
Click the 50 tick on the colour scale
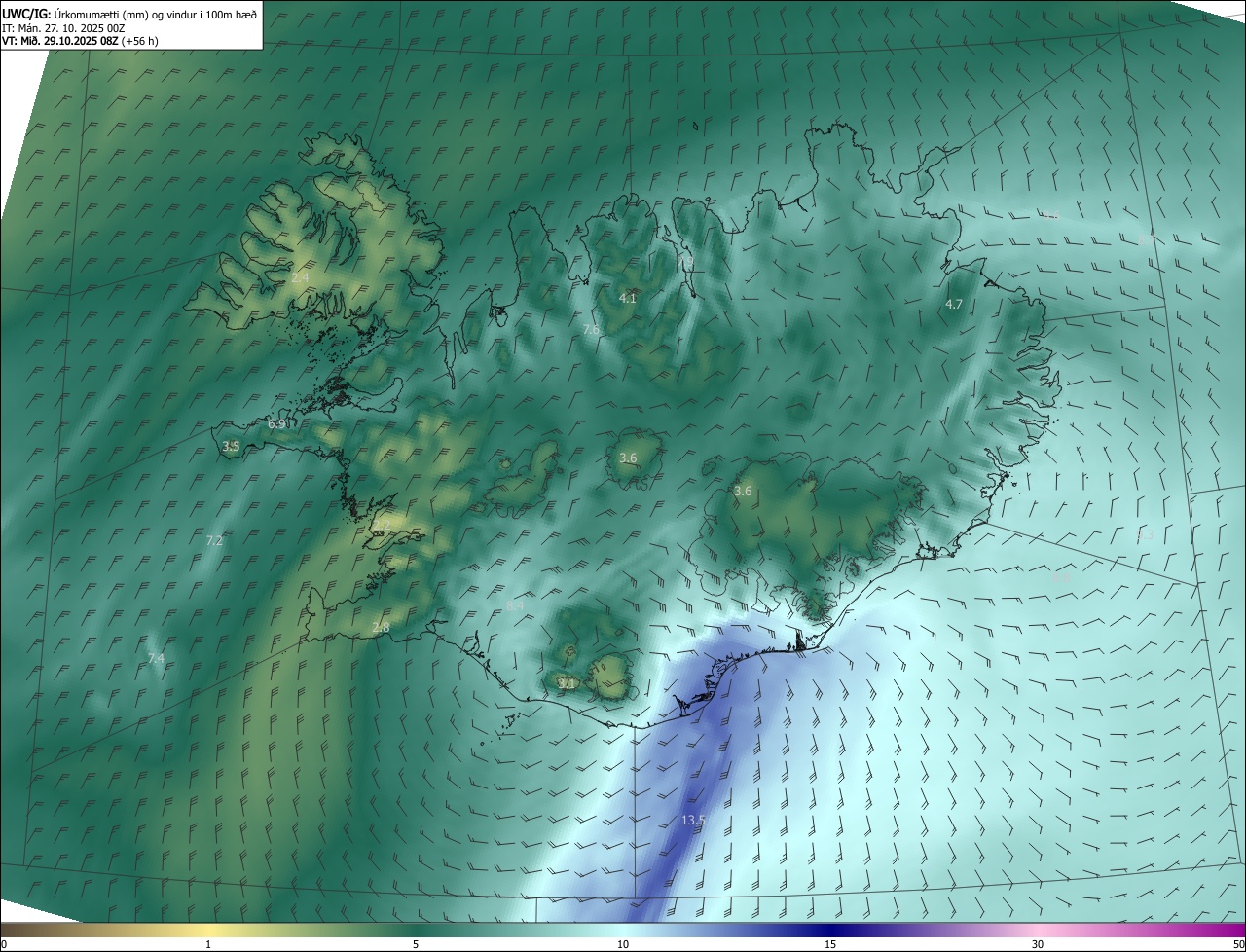tap(1238, 944)
